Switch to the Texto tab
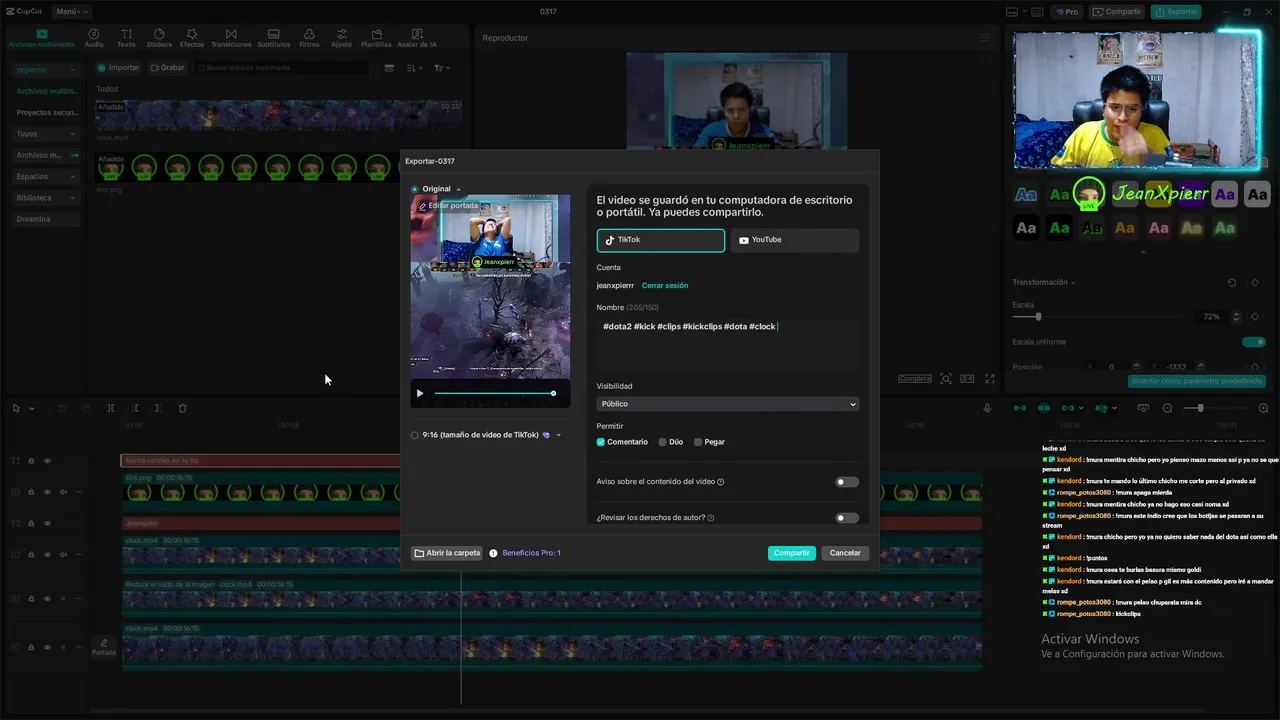1280x720 pixels. pyautogui.click(x=126, y=38)
